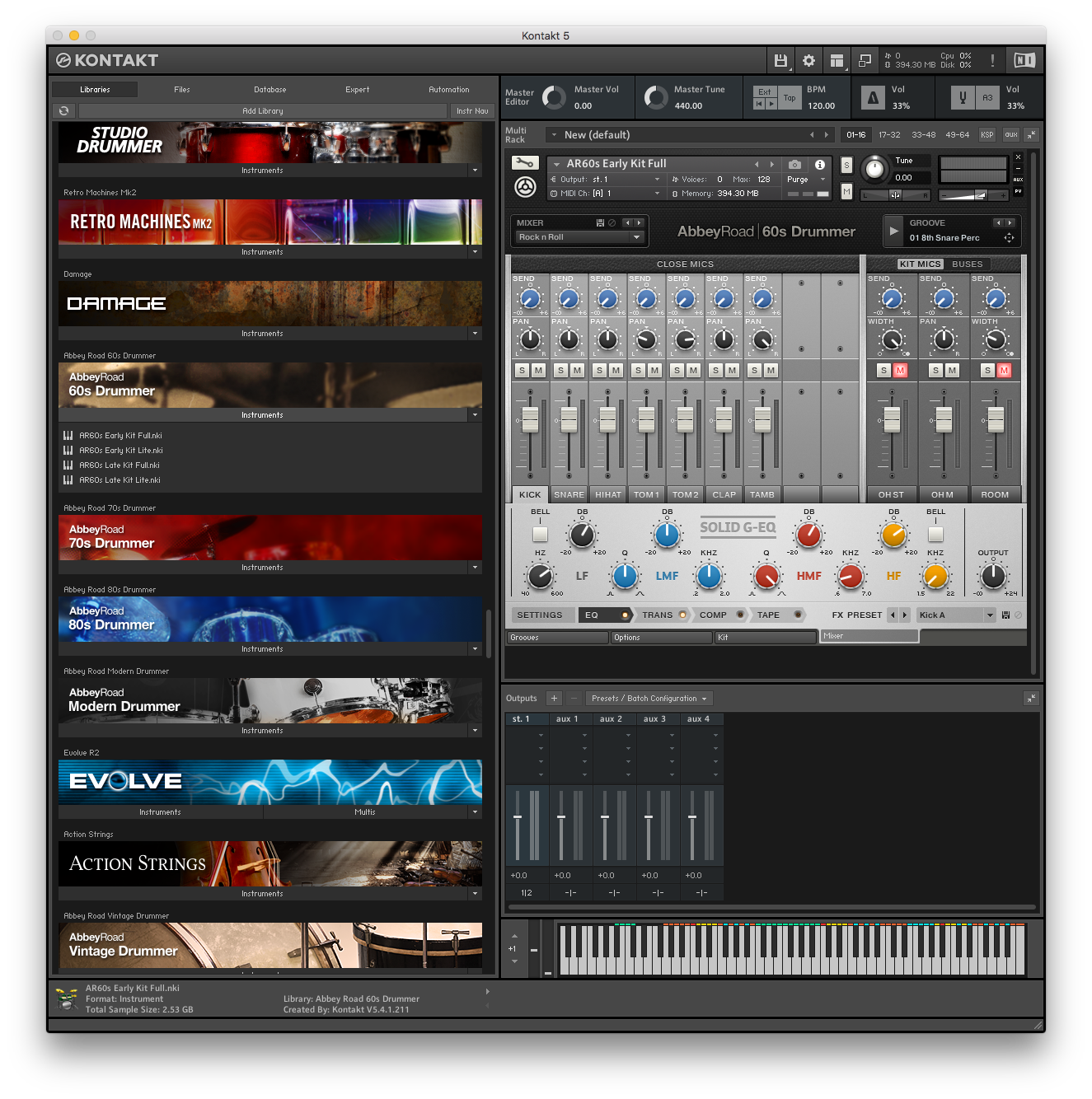Show instrument info icon
The height and width of the screenshot is (1099, 1092).
(x=820, y=164)
